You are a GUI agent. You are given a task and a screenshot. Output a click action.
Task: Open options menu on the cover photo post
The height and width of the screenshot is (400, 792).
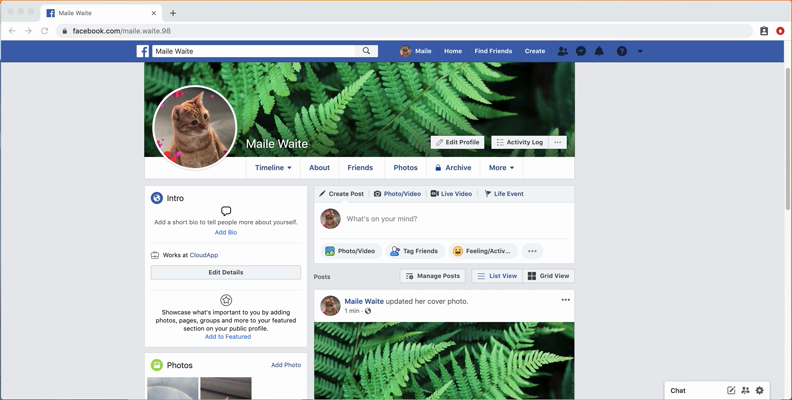(x=565, y=300)
